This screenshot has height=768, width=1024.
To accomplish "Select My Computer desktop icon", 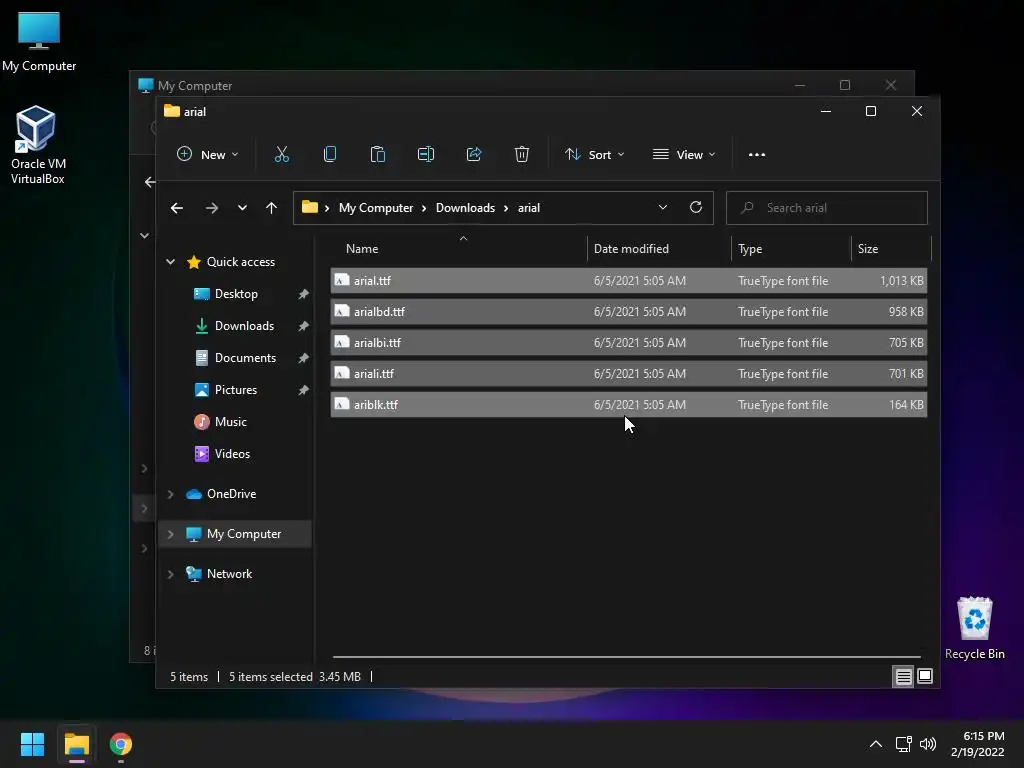I will 39,42.
